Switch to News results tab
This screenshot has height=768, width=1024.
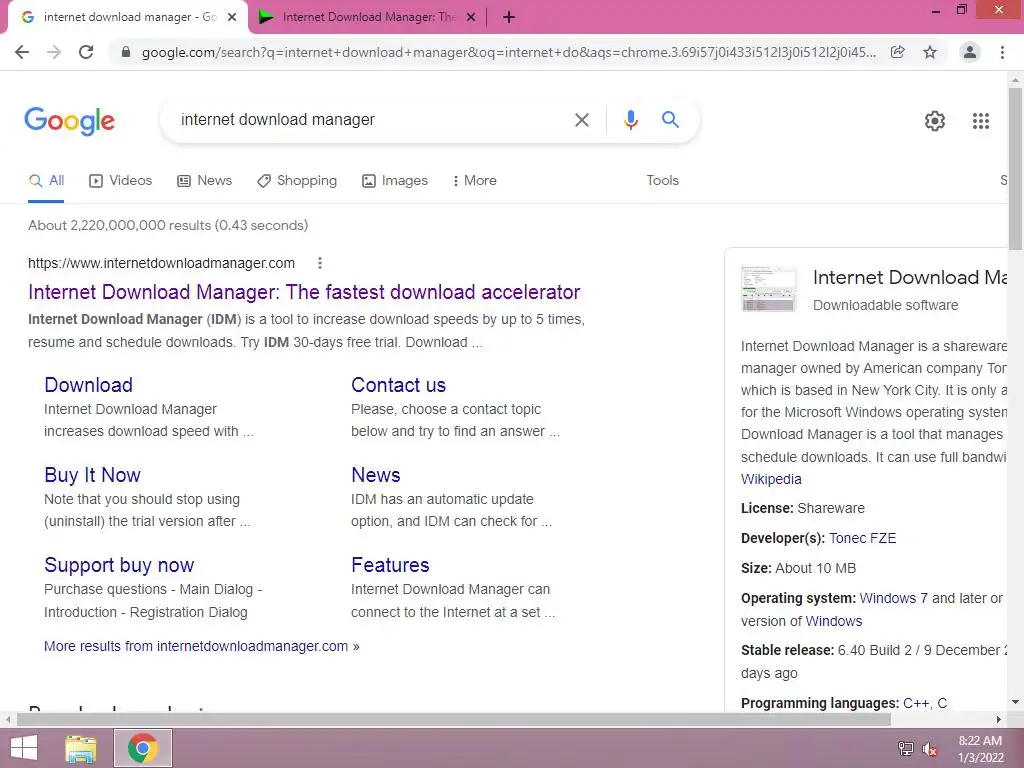[x=204, y=181]
